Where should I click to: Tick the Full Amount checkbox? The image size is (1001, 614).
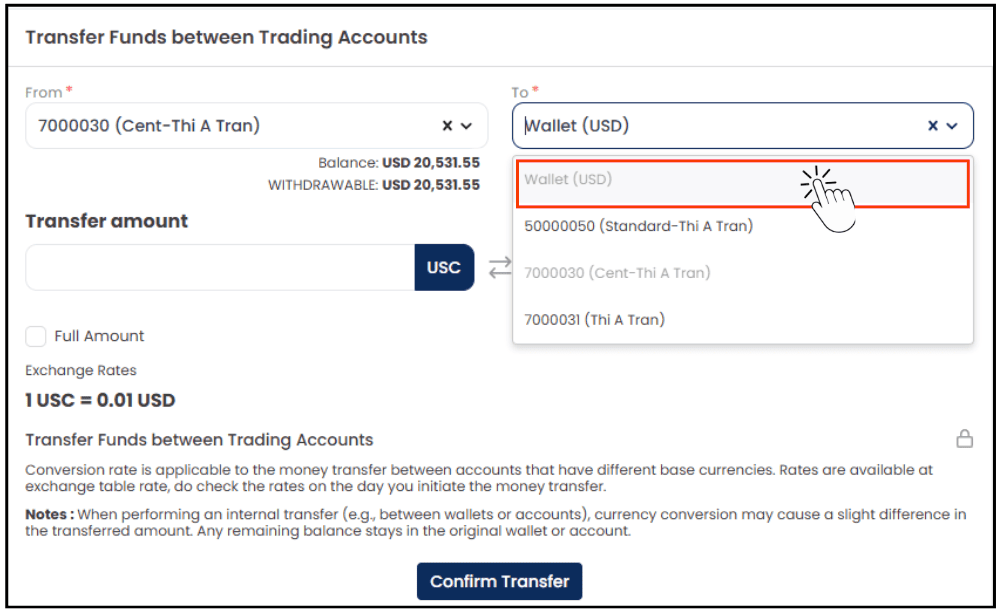pyautogui.click(x=36, y=336)
